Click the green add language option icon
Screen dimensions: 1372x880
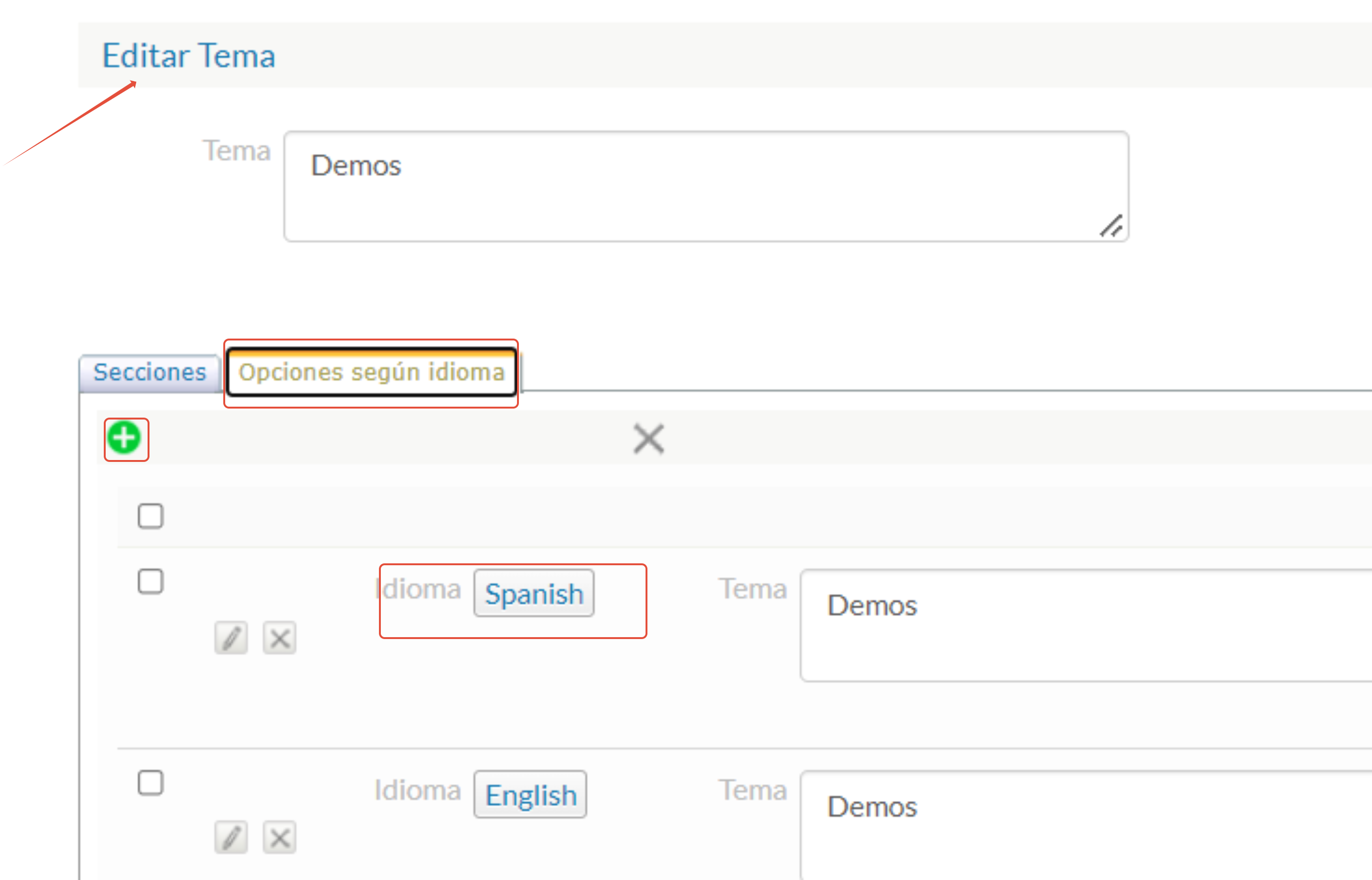pos(124,438)
